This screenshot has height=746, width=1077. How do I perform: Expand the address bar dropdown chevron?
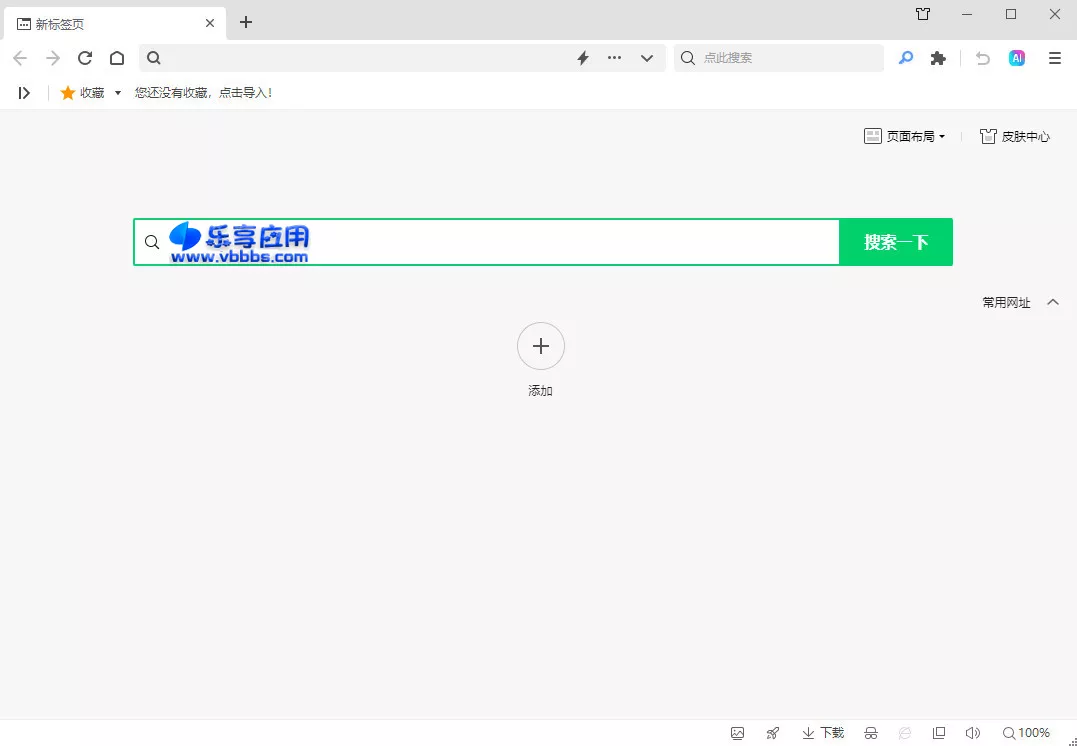point(646,58)
